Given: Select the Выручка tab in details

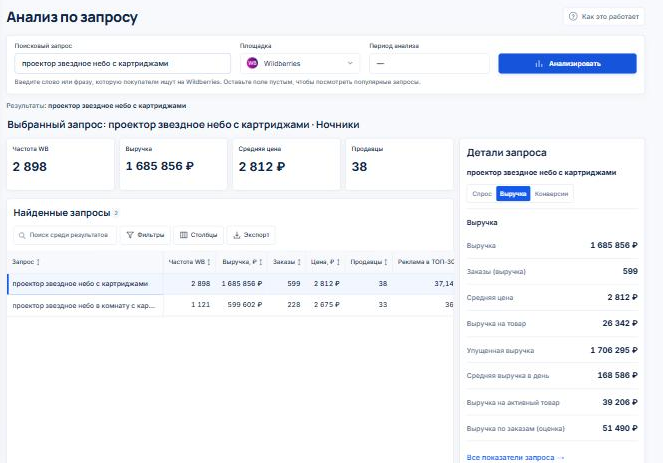Looking at the screenshot, I should pos(513,194).
